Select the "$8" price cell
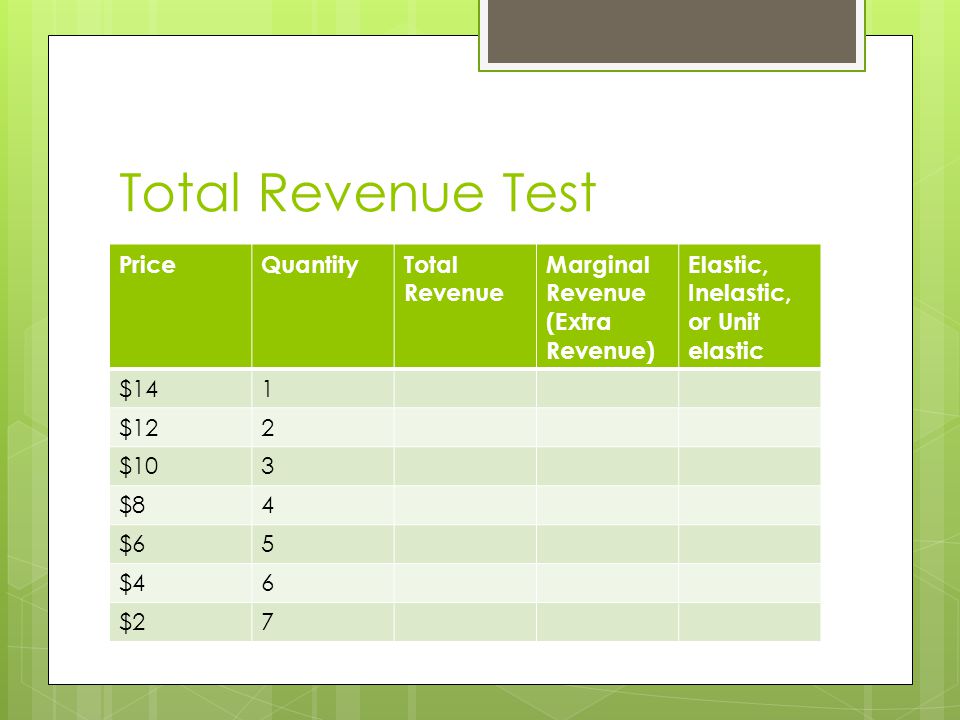This screenshot has height=720, width=960. [x=181, y=505]
